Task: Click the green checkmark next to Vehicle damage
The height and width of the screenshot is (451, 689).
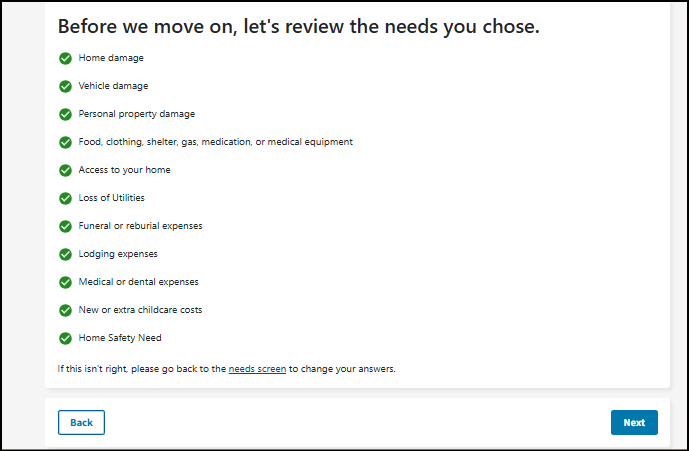Action: click(65, 86)
